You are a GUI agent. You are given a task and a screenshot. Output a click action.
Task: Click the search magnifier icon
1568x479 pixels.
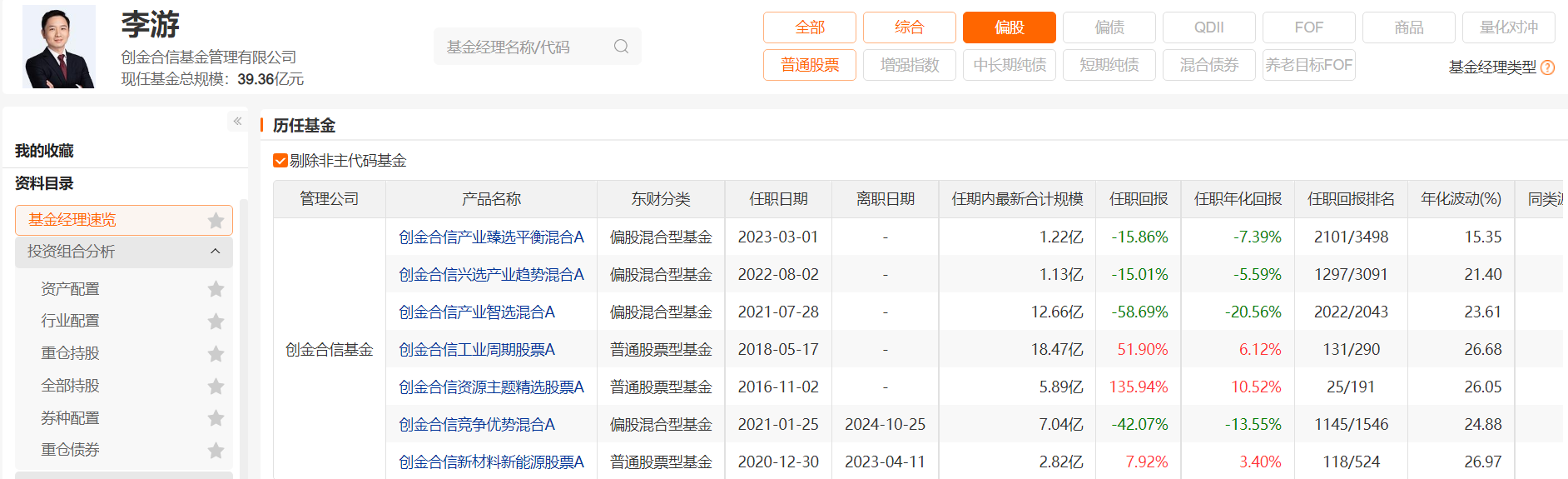tap(621, 47)
